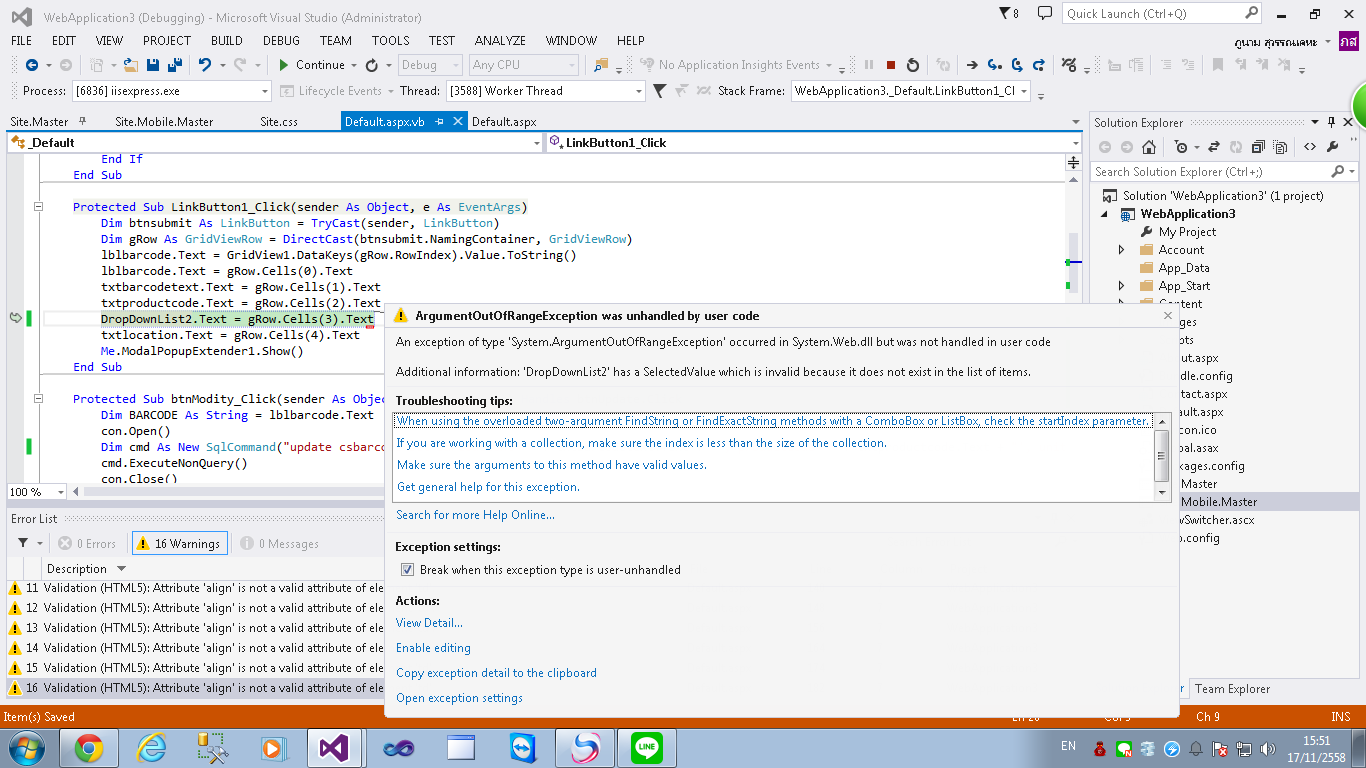The width and height of the screenshot is (1366, 768).
Task: Click the Navigate Backward arrow in the toolbar
Action: pos(32,65)
